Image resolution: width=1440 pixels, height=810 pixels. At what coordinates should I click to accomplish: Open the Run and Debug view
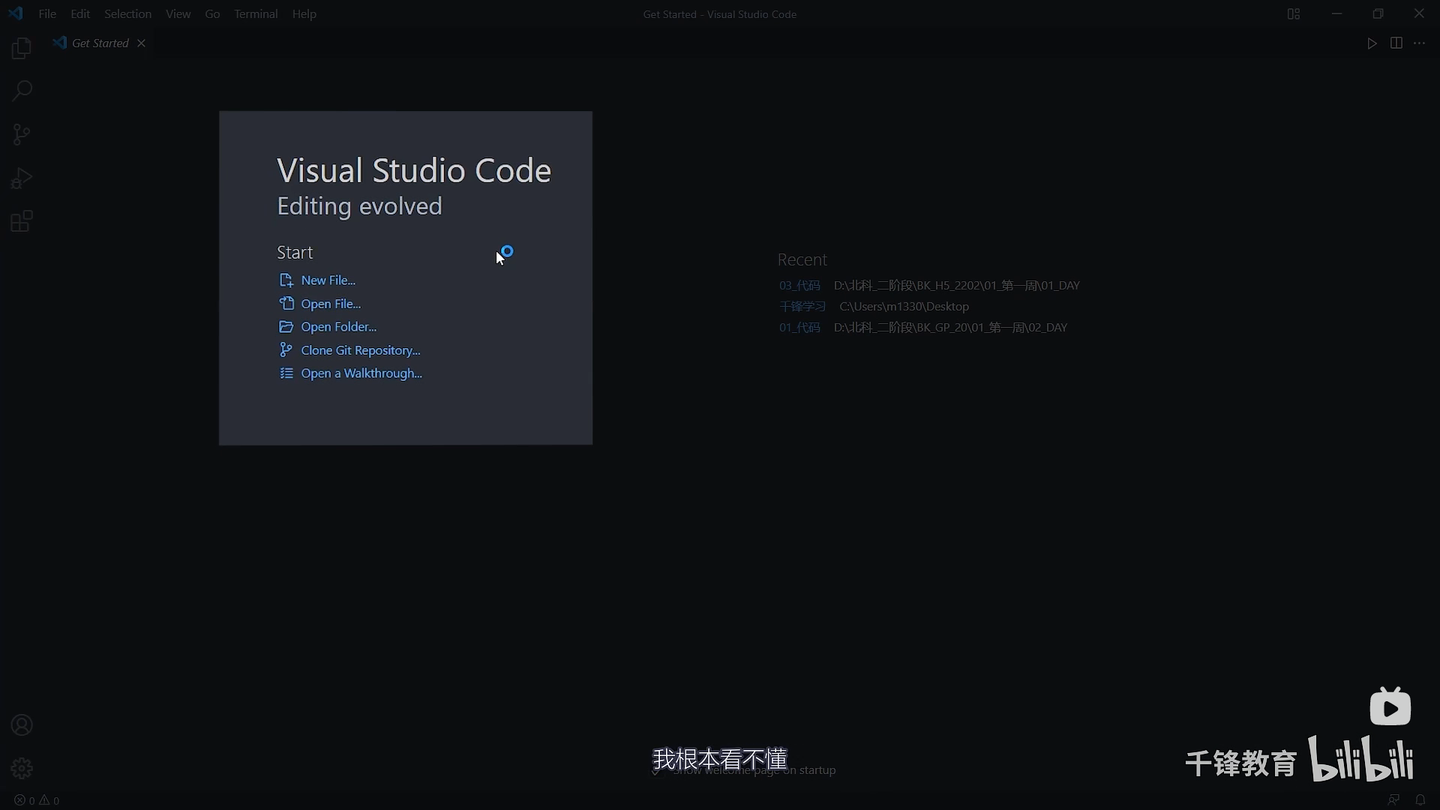coord(21,178)
